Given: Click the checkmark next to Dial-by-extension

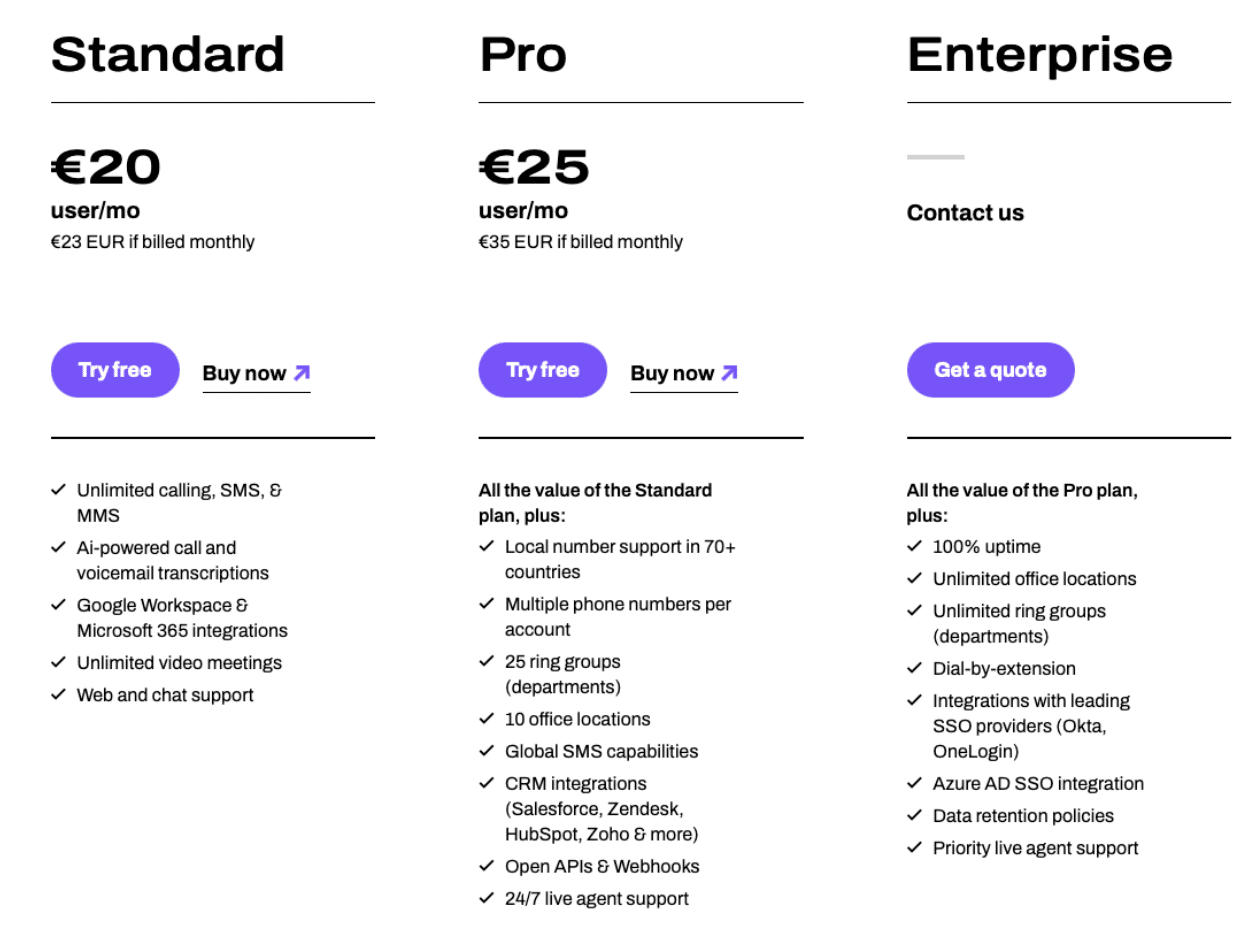Looking at the screenshot, I should (914, 667).
